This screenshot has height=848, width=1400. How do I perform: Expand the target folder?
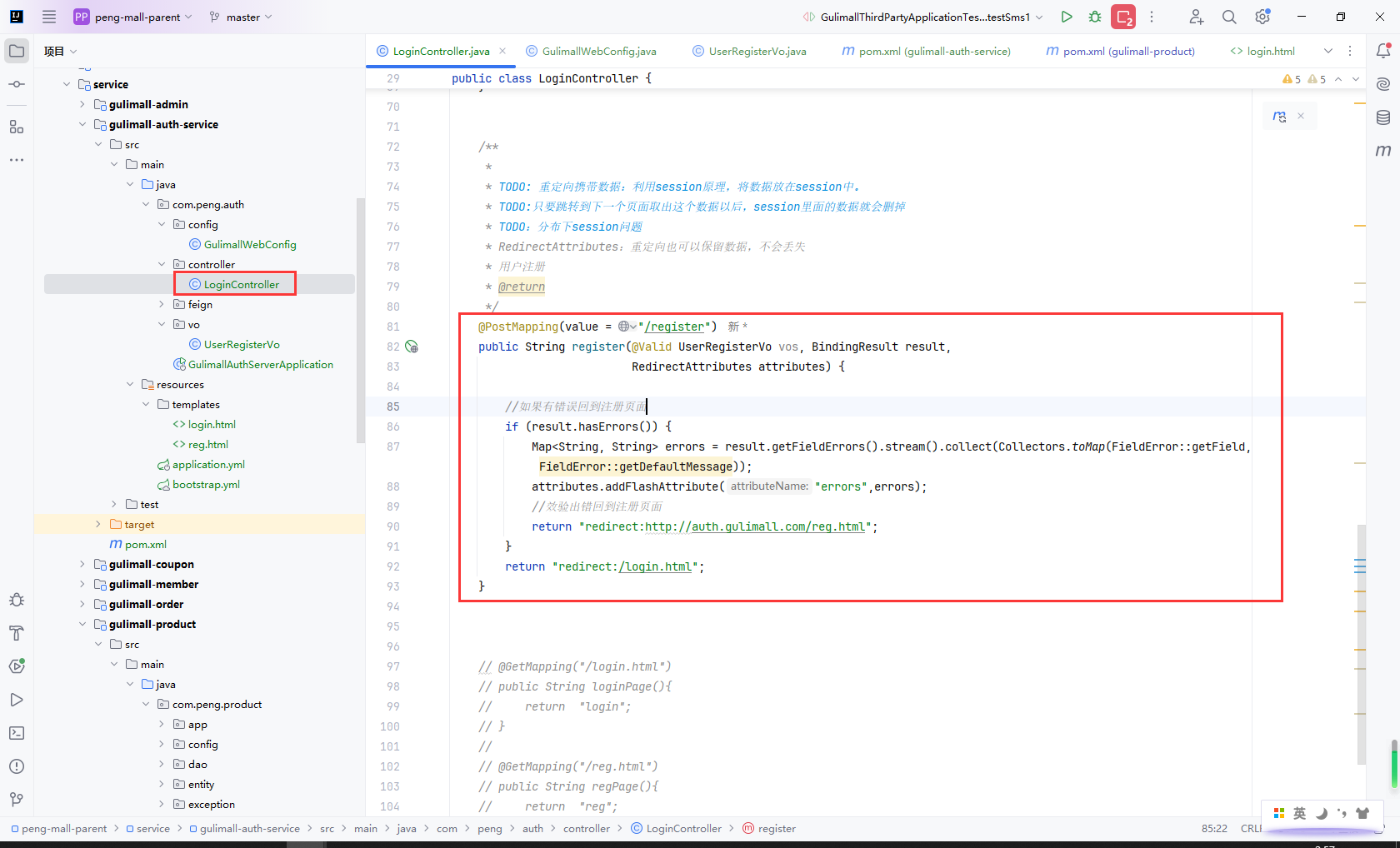(x=98, y=524)
